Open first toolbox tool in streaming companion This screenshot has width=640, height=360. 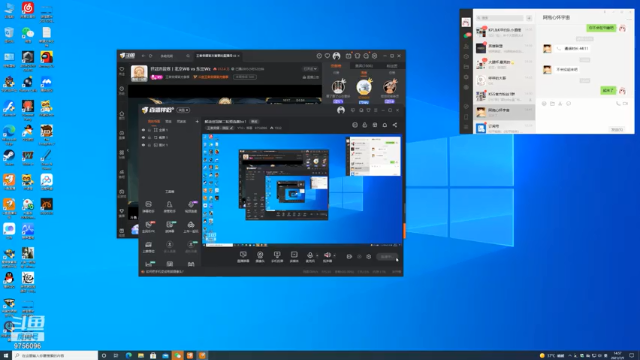coord(148,207)
